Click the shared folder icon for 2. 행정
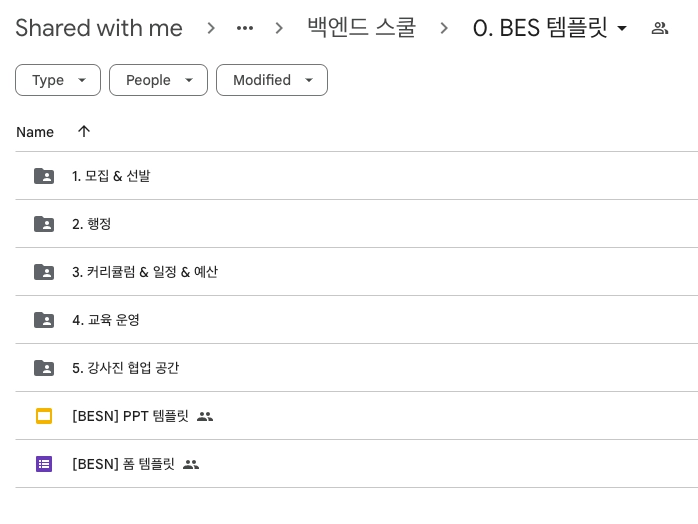698x524 pixels. [x=44, y=224]
